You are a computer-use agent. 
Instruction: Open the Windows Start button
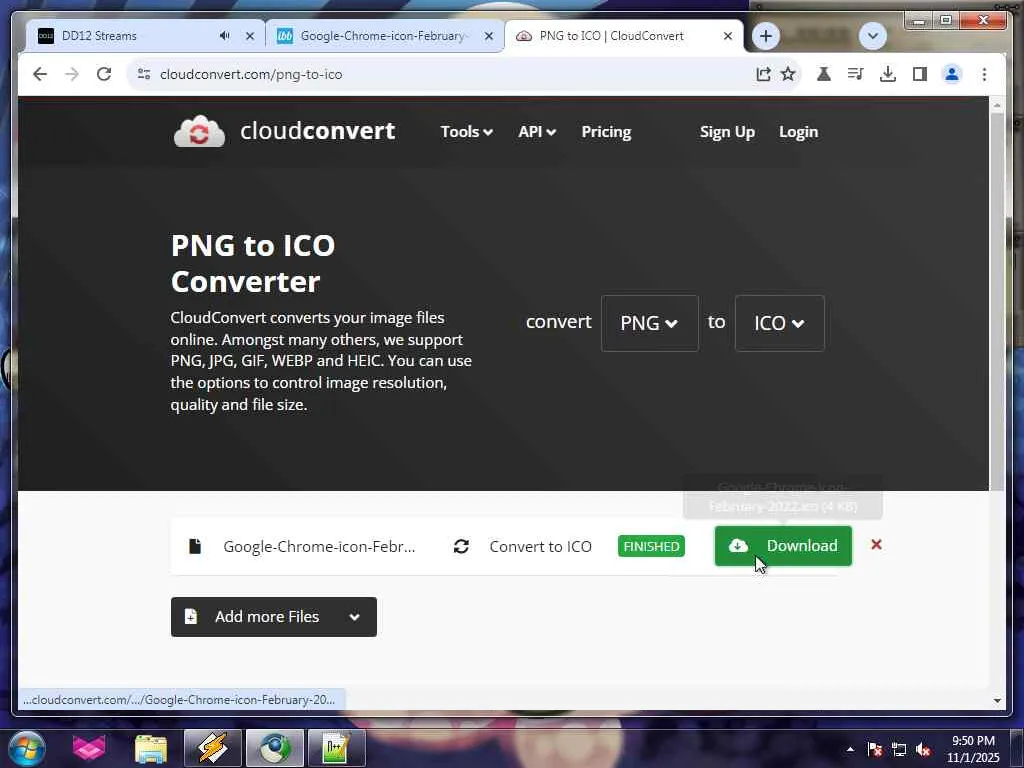(26, 747)
